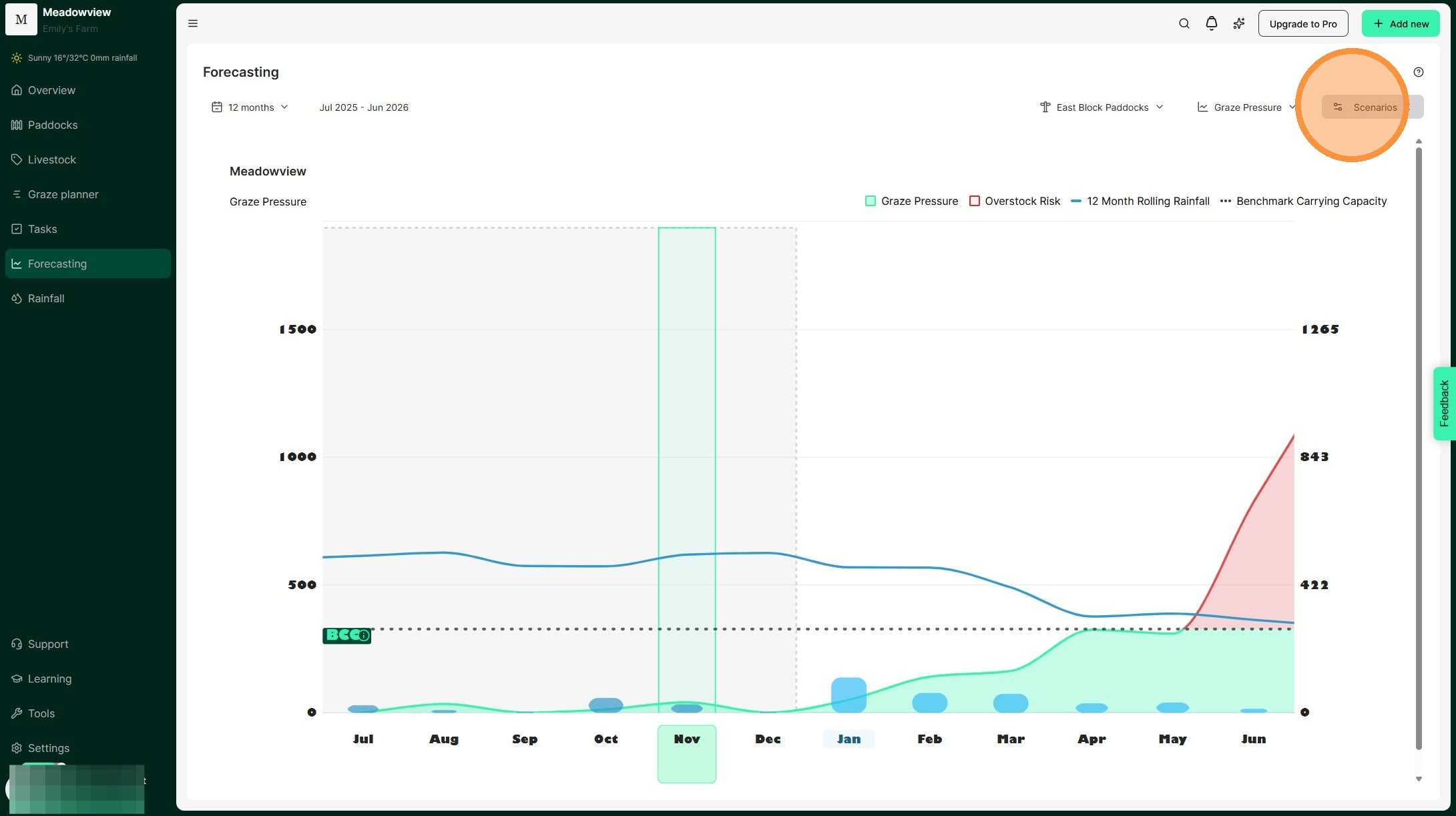Open the AI sparkle assistant icon

click(x=1238, y=23)
